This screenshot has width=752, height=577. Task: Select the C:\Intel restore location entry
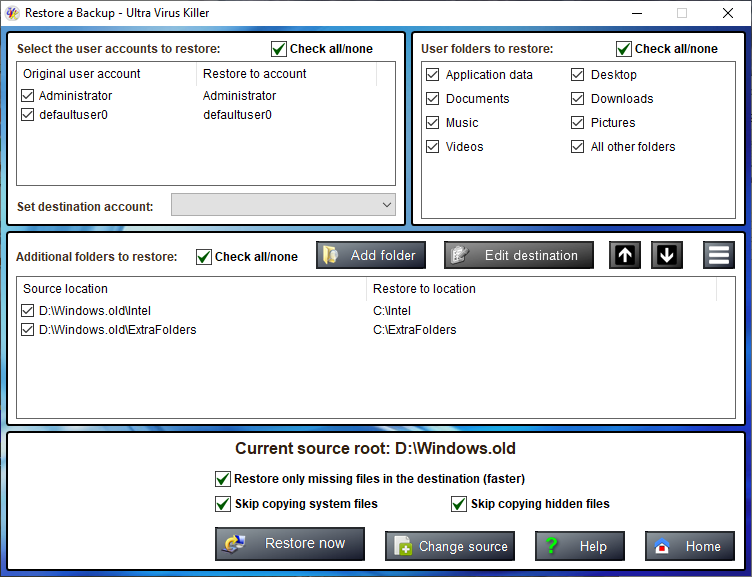[x=392, y=311]
